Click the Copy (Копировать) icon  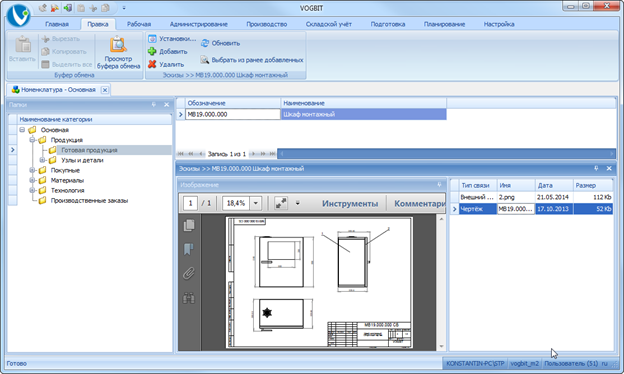click(x=45, y=51)
